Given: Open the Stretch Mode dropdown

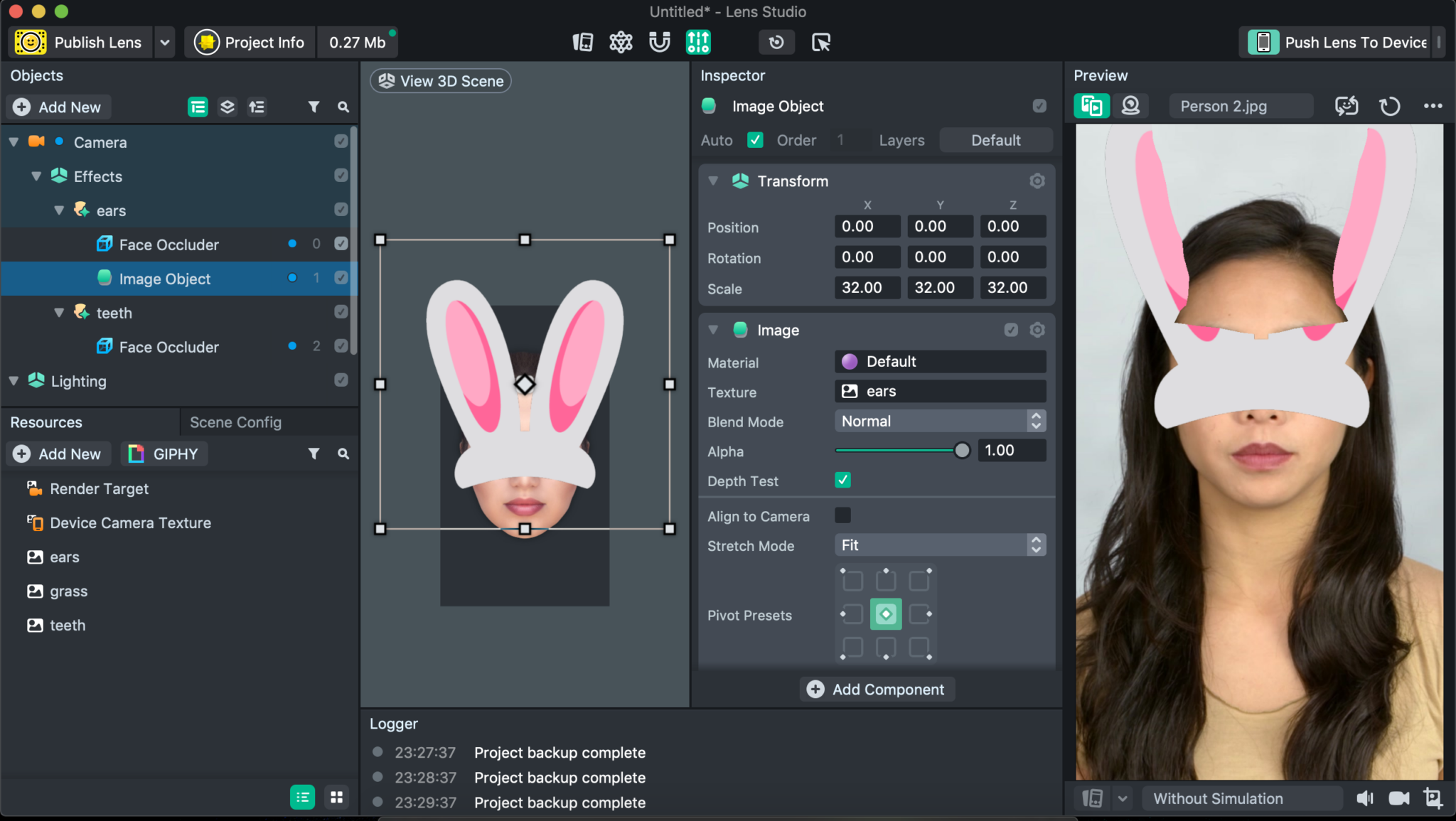Looking at the screenshot, I should (x=939, y=544).
